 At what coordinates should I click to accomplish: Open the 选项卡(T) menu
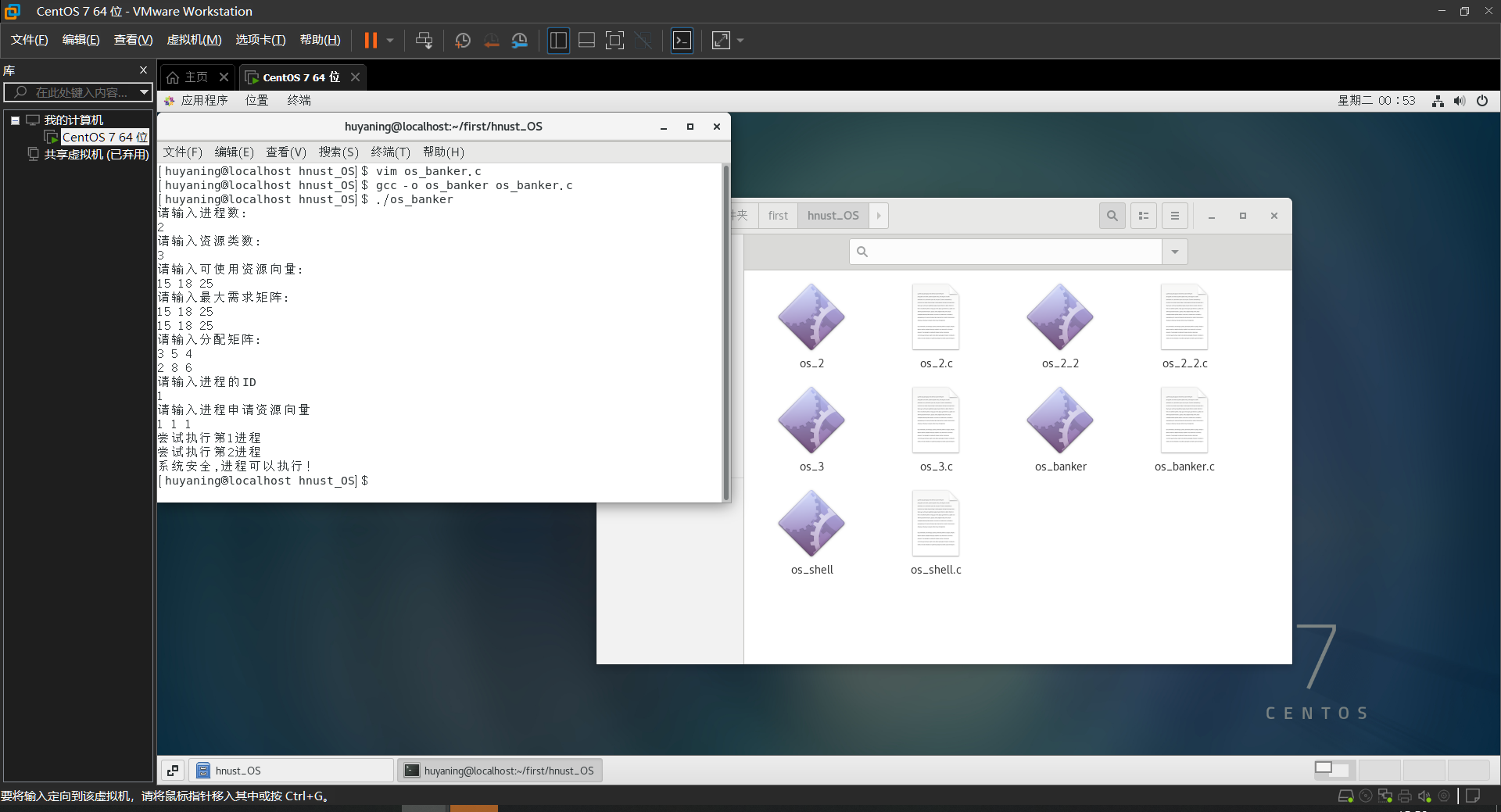260,40
